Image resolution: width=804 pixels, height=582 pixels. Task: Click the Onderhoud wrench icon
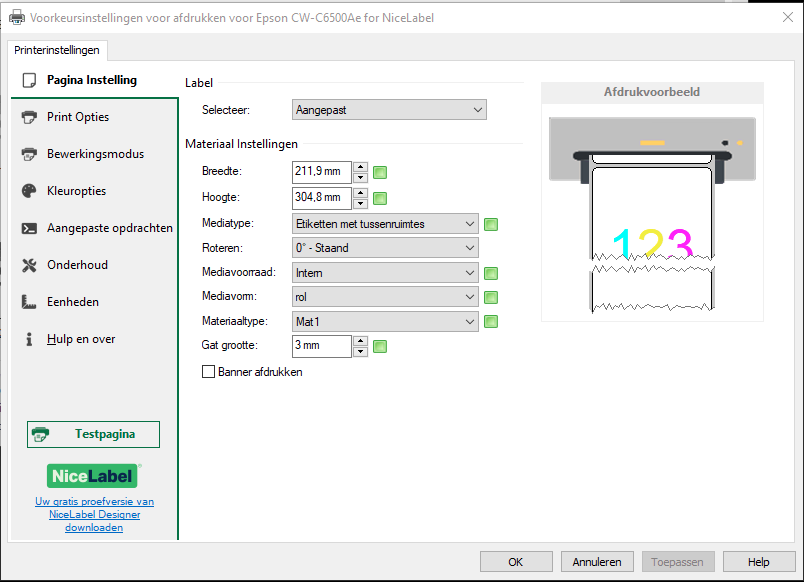pyautogui.click(x=29, y=265)
